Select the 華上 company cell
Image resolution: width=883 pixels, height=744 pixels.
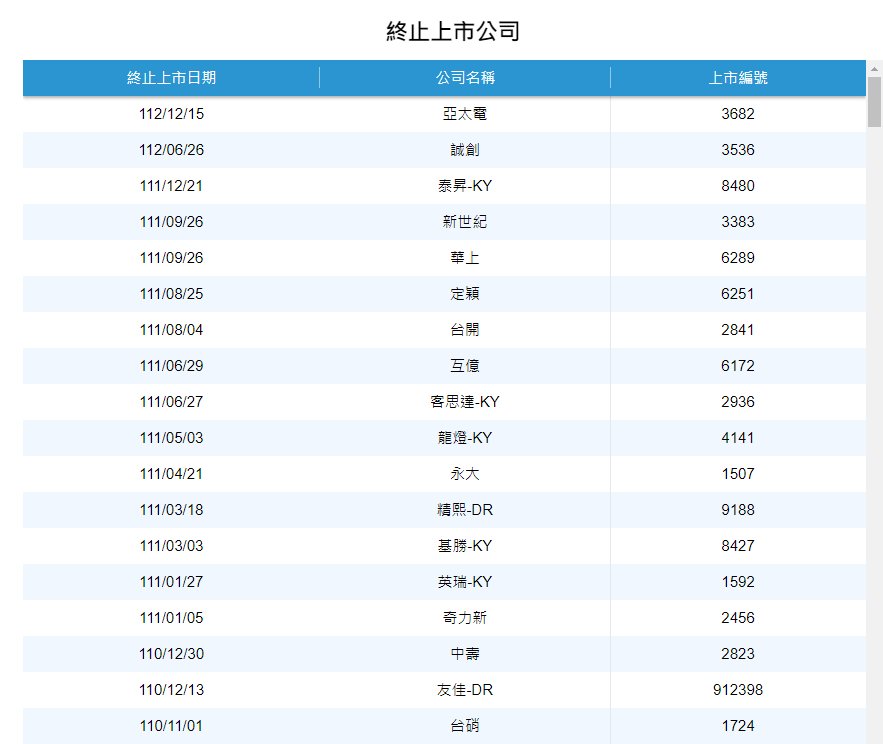(x=465, y=258)
